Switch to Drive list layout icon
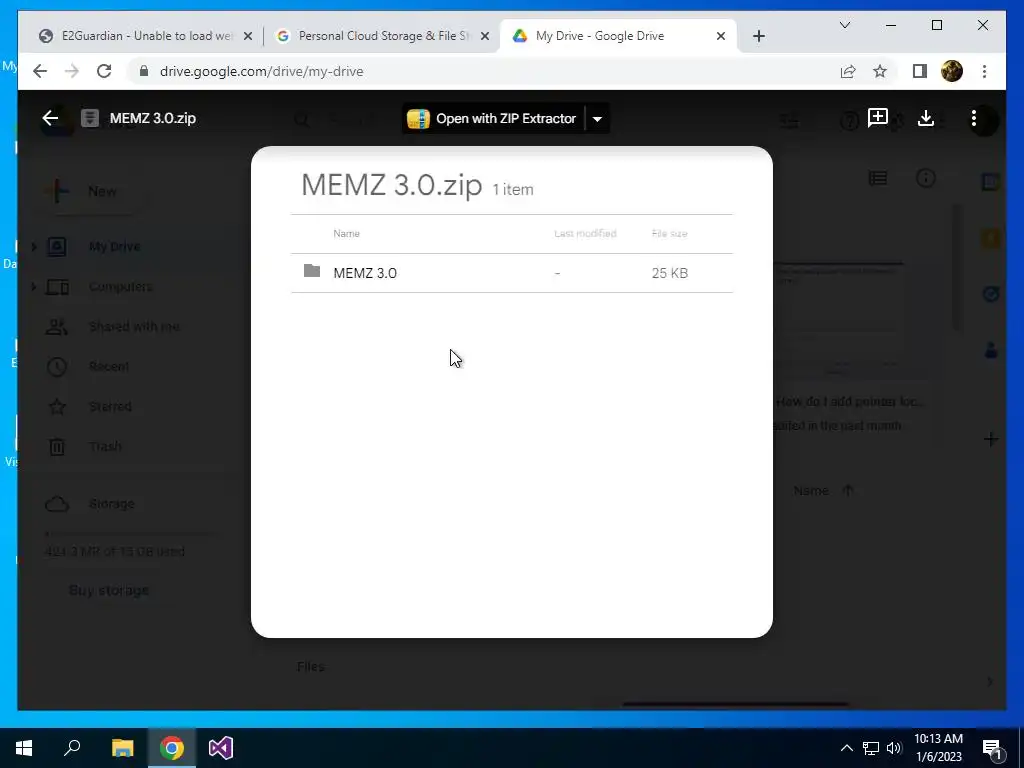The image size is (1024, 768). click(877, 178)
